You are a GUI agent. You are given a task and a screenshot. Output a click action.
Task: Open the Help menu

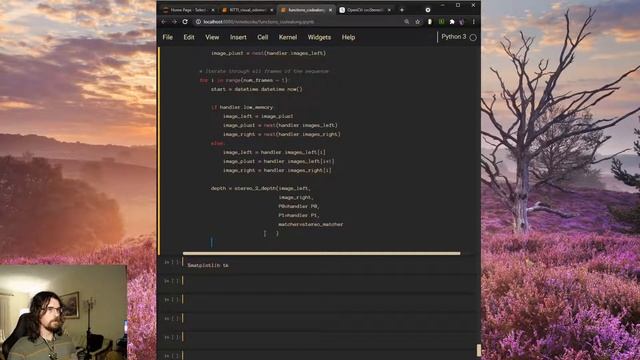click(x=348, y=37)
